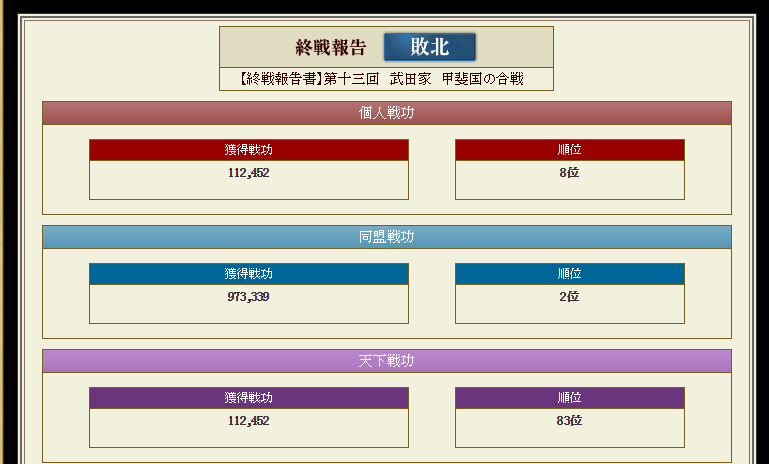
Task: Select the 112,452 value under 個人戦功
Action: 249,173
